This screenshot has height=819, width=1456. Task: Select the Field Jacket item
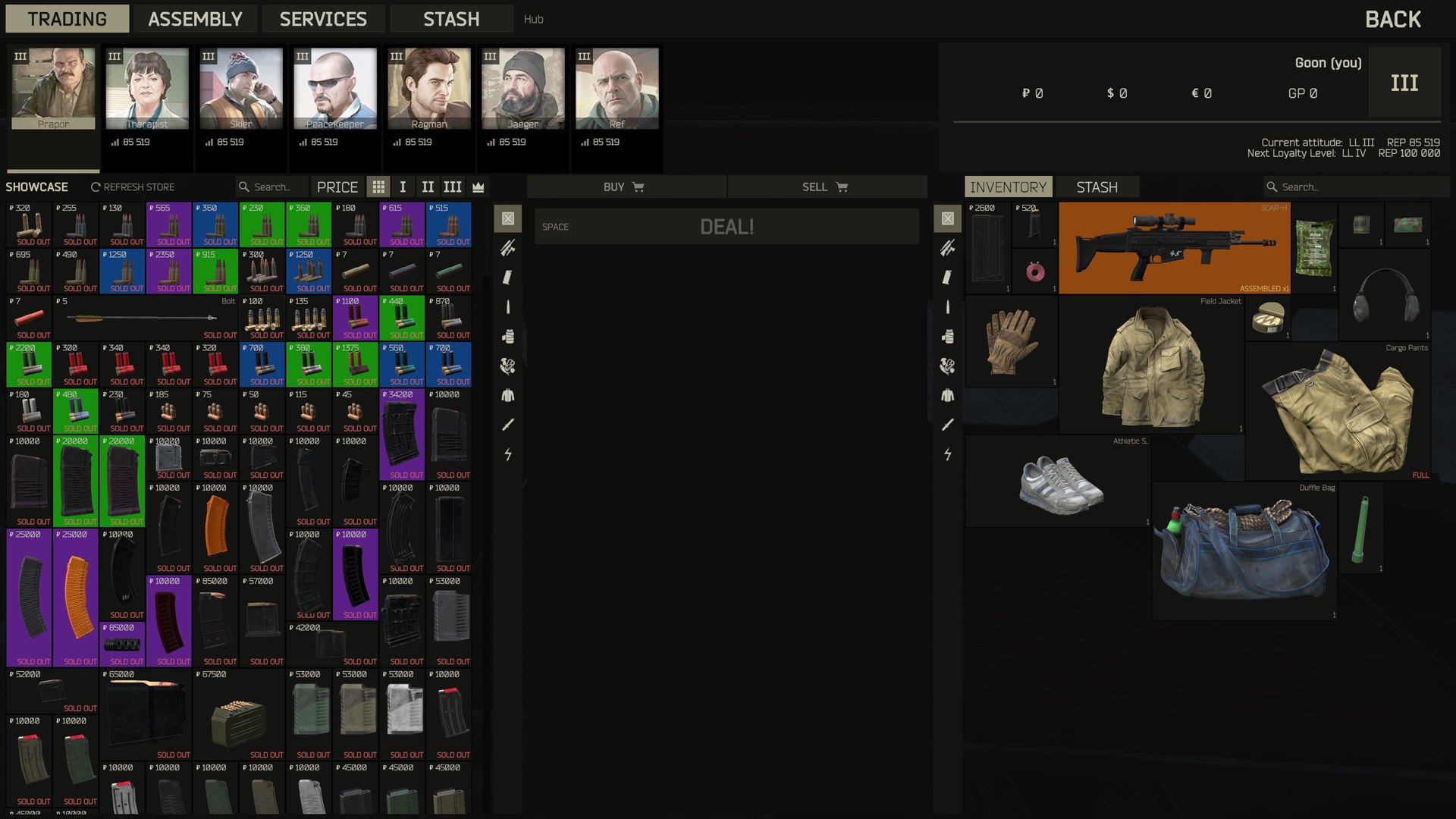pos(1151,365)
